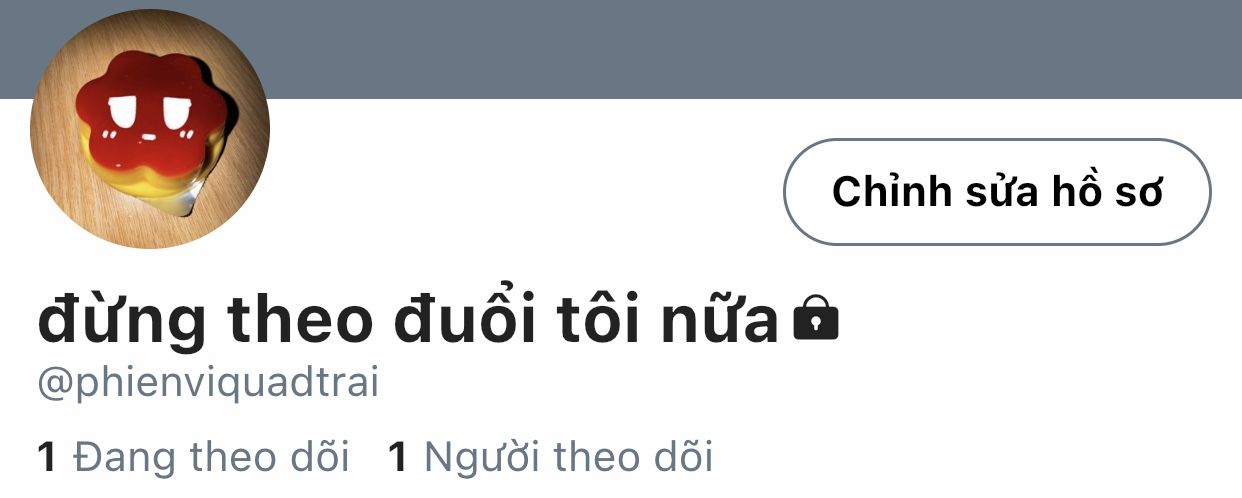Open the pudding profile avatar picture
Image resolution: width=1242 pixels, height=498 pixels.
[x=150, y=129]
